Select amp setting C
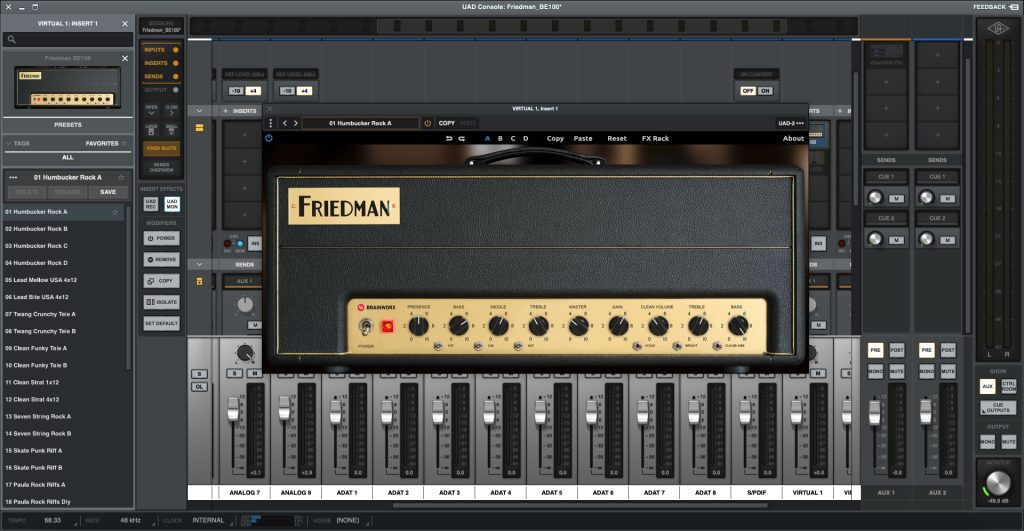1024x531 pixels. point(513,138)
